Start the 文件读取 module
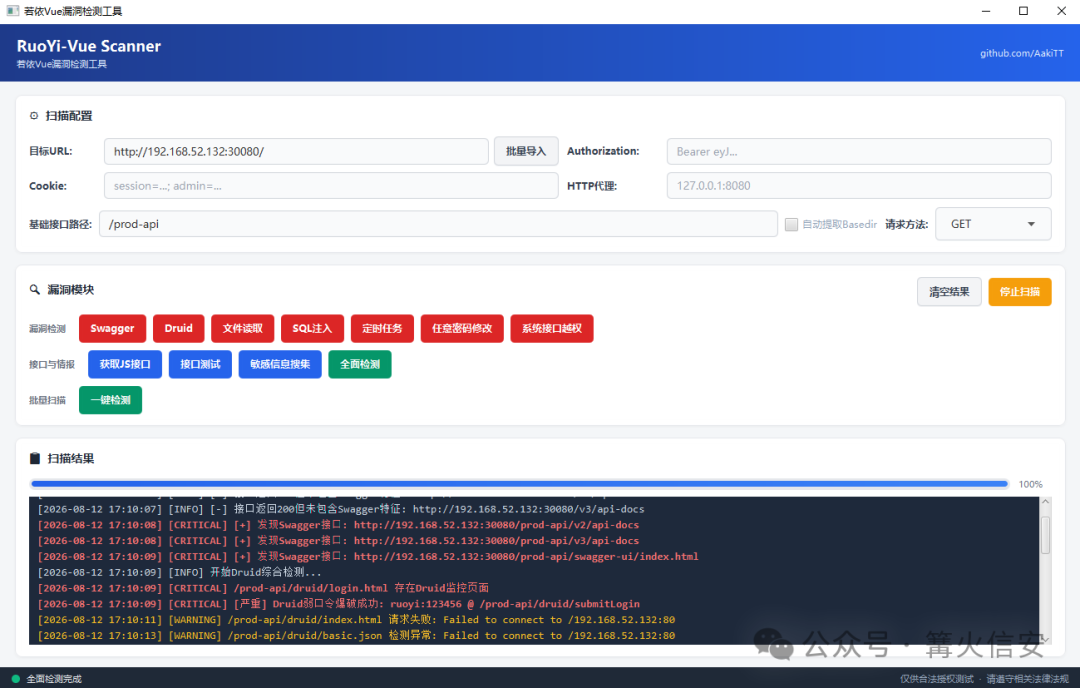The image size is (1080, 688). tap(242, 329)
